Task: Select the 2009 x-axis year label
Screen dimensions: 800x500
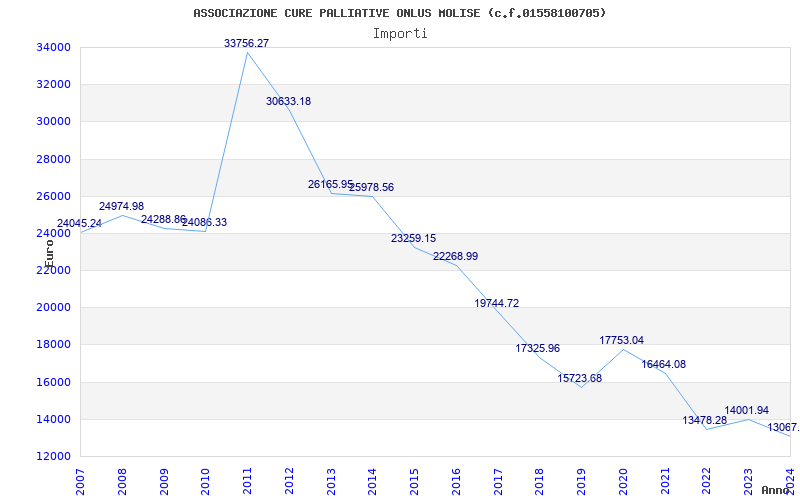Action: [164, 482]
